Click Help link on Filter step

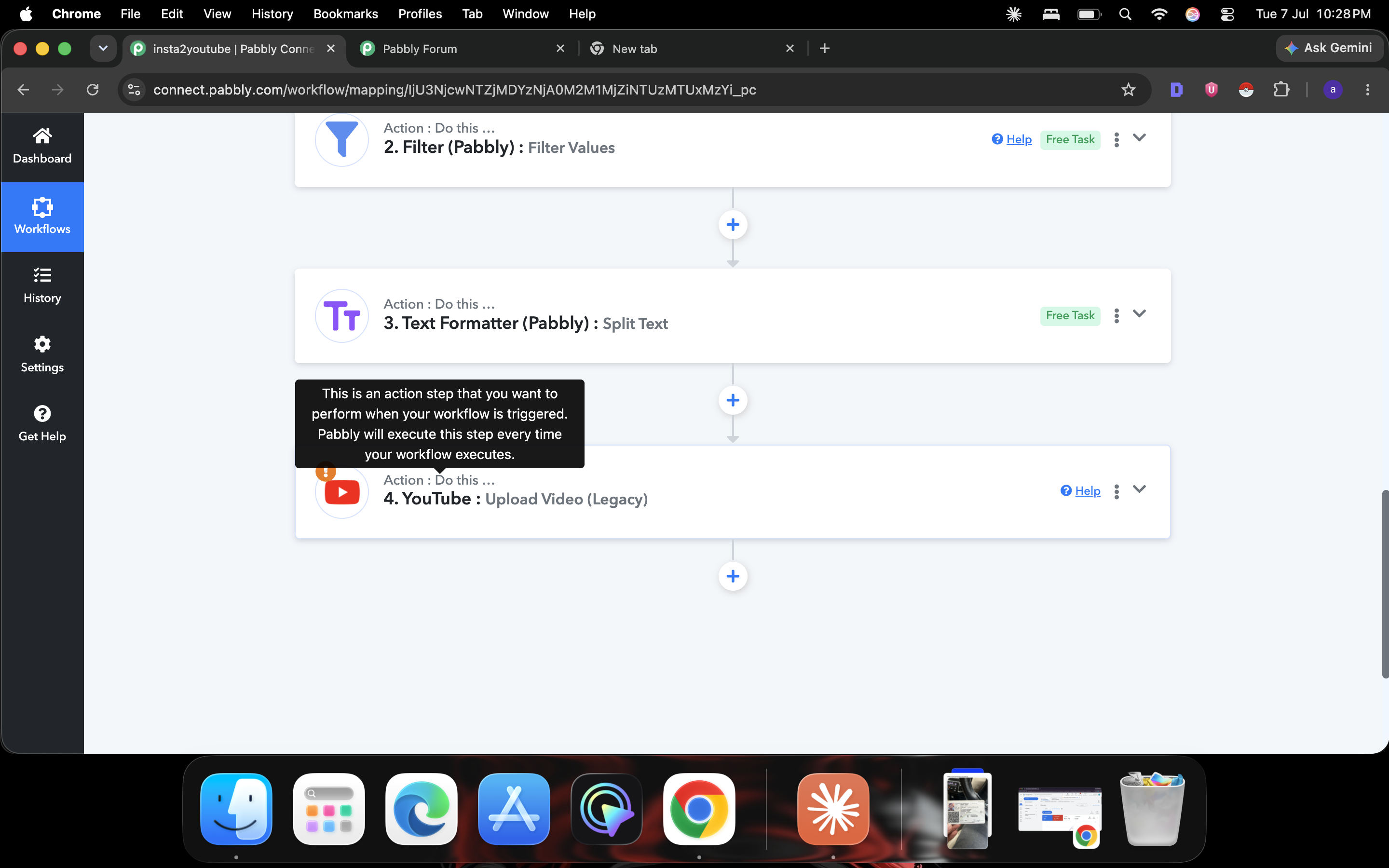tap(1019, 139)
